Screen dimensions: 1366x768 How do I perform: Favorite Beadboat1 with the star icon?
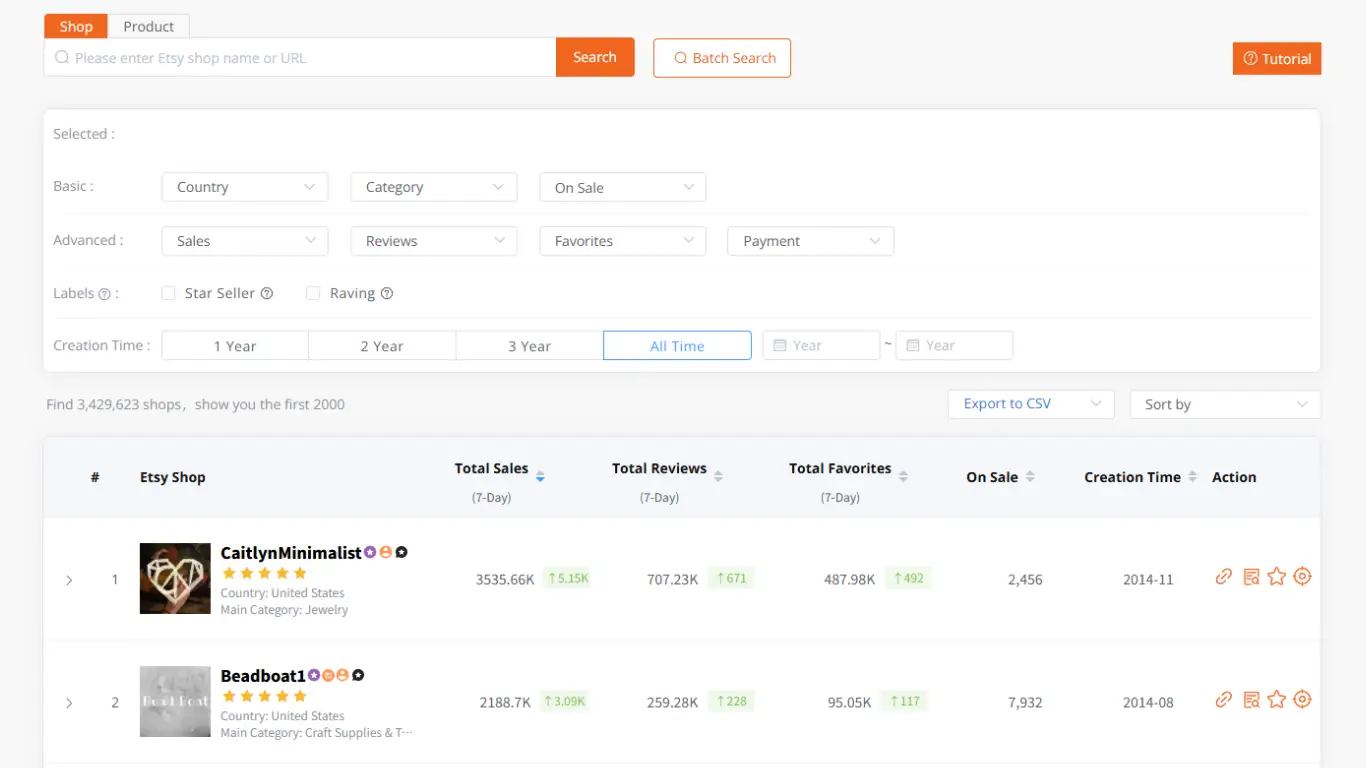pyautogui.click(x=1276, y=700)
